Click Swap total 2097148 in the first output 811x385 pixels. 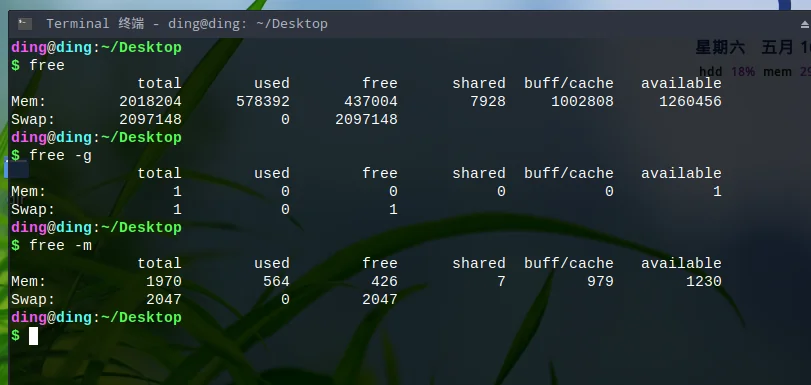tap(151, 120)
